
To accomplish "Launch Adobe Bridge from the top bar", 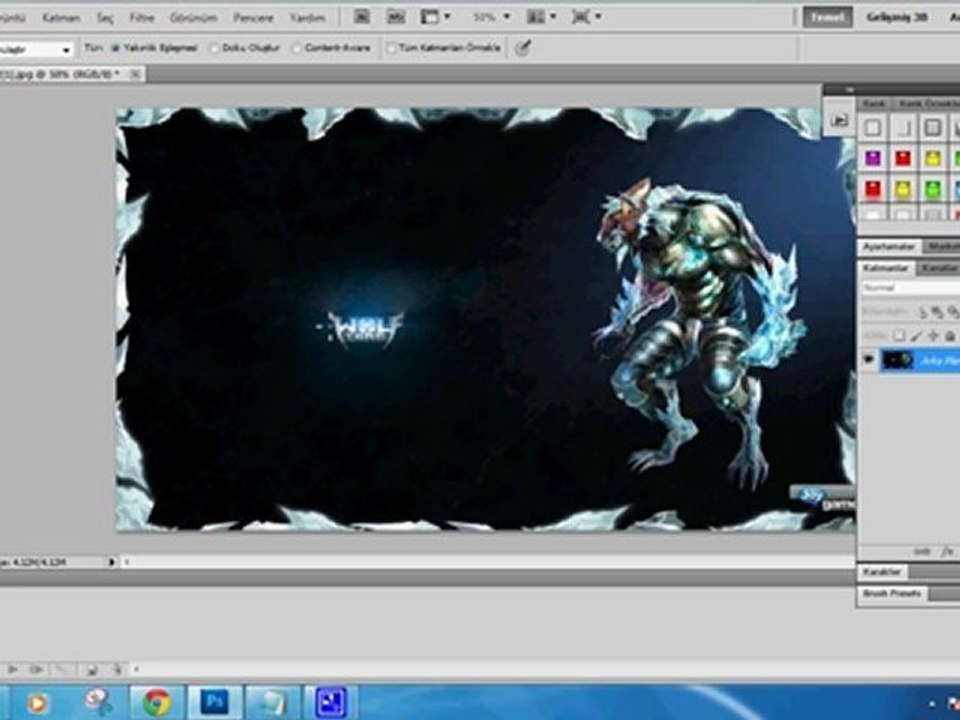I will [x=361, y=17].
